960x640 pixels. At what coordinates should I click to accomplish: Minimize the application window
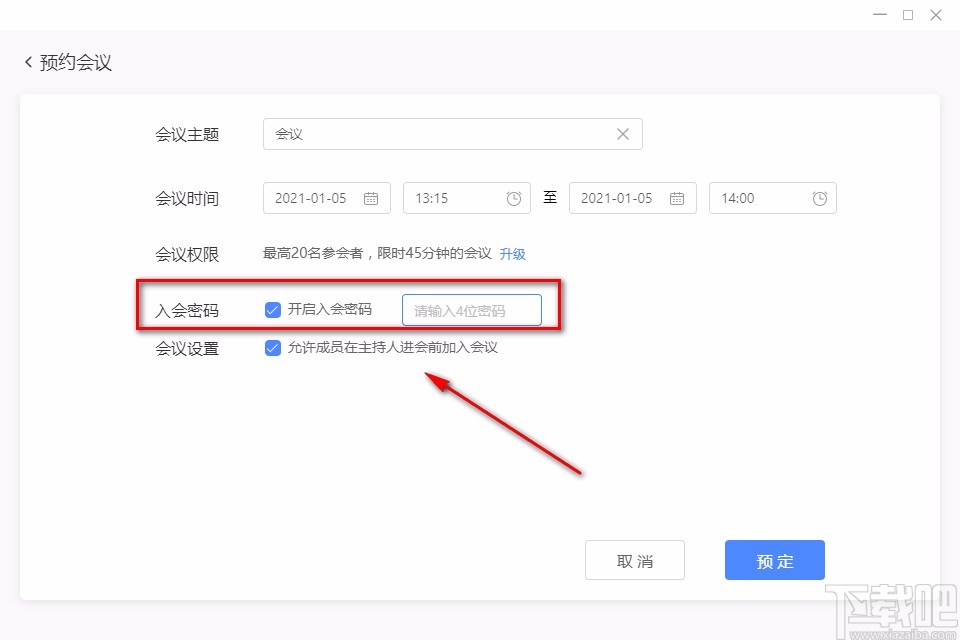[878, 15]
